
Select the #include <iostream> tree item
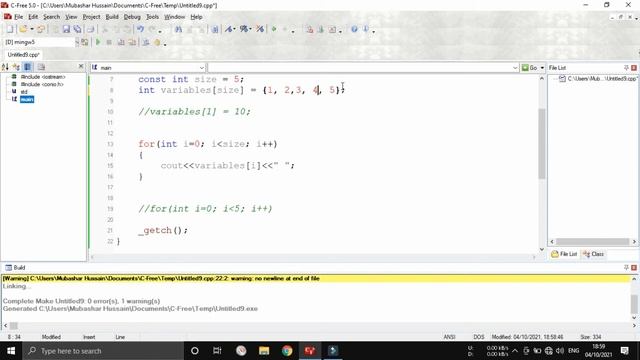tap(43, 77)
